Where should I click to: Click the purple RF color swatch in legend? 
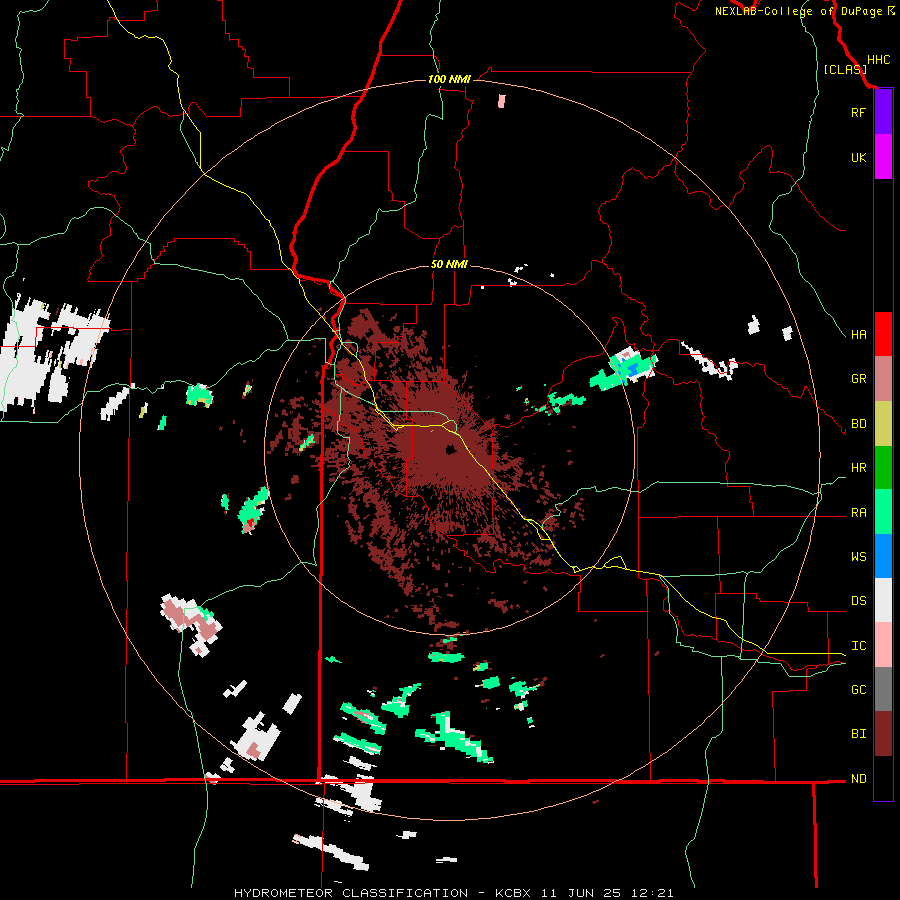(x=883, y=112)
